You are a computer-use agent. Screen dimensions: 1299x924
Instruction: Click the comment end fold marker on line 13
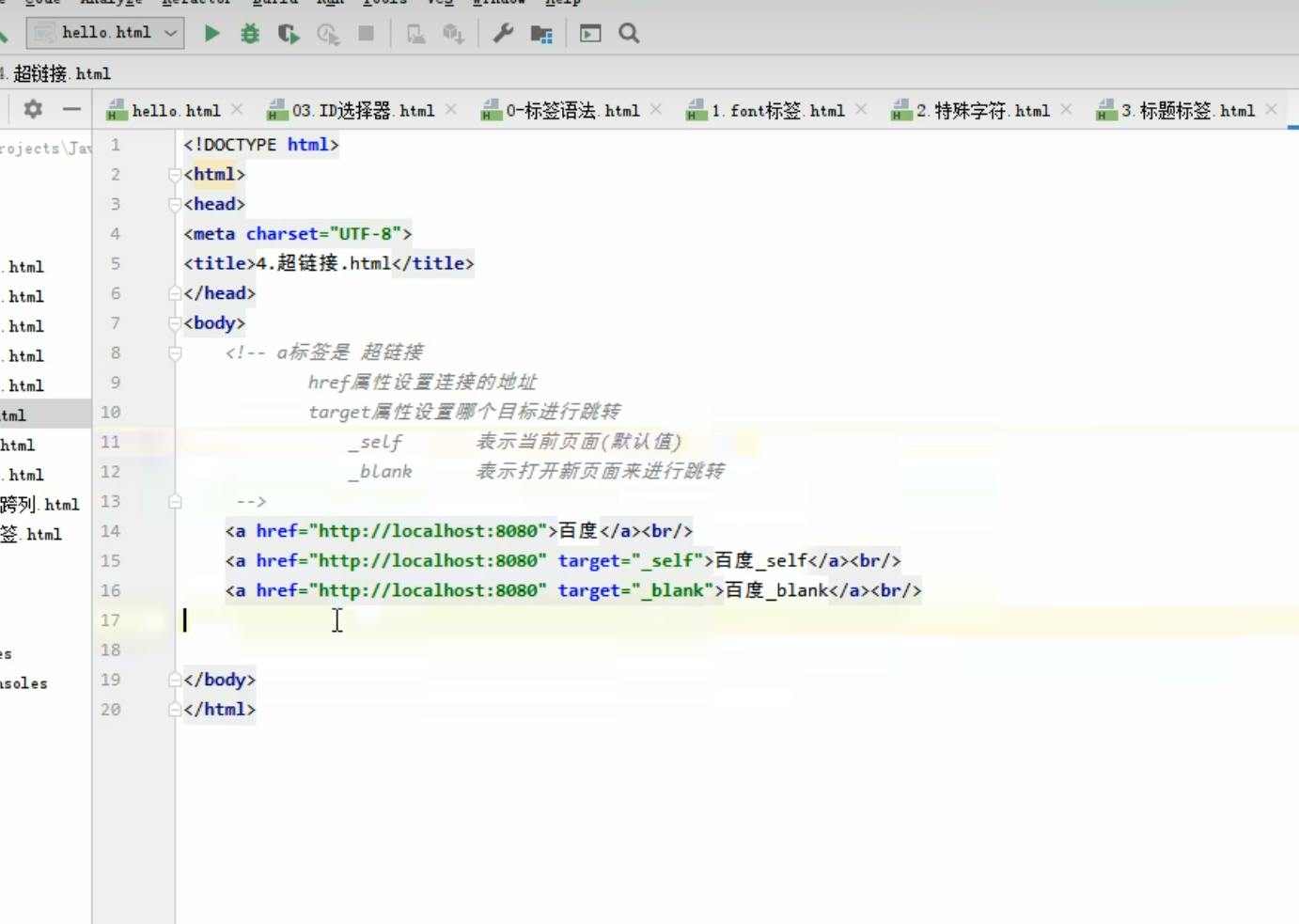[x=175, y=502]
